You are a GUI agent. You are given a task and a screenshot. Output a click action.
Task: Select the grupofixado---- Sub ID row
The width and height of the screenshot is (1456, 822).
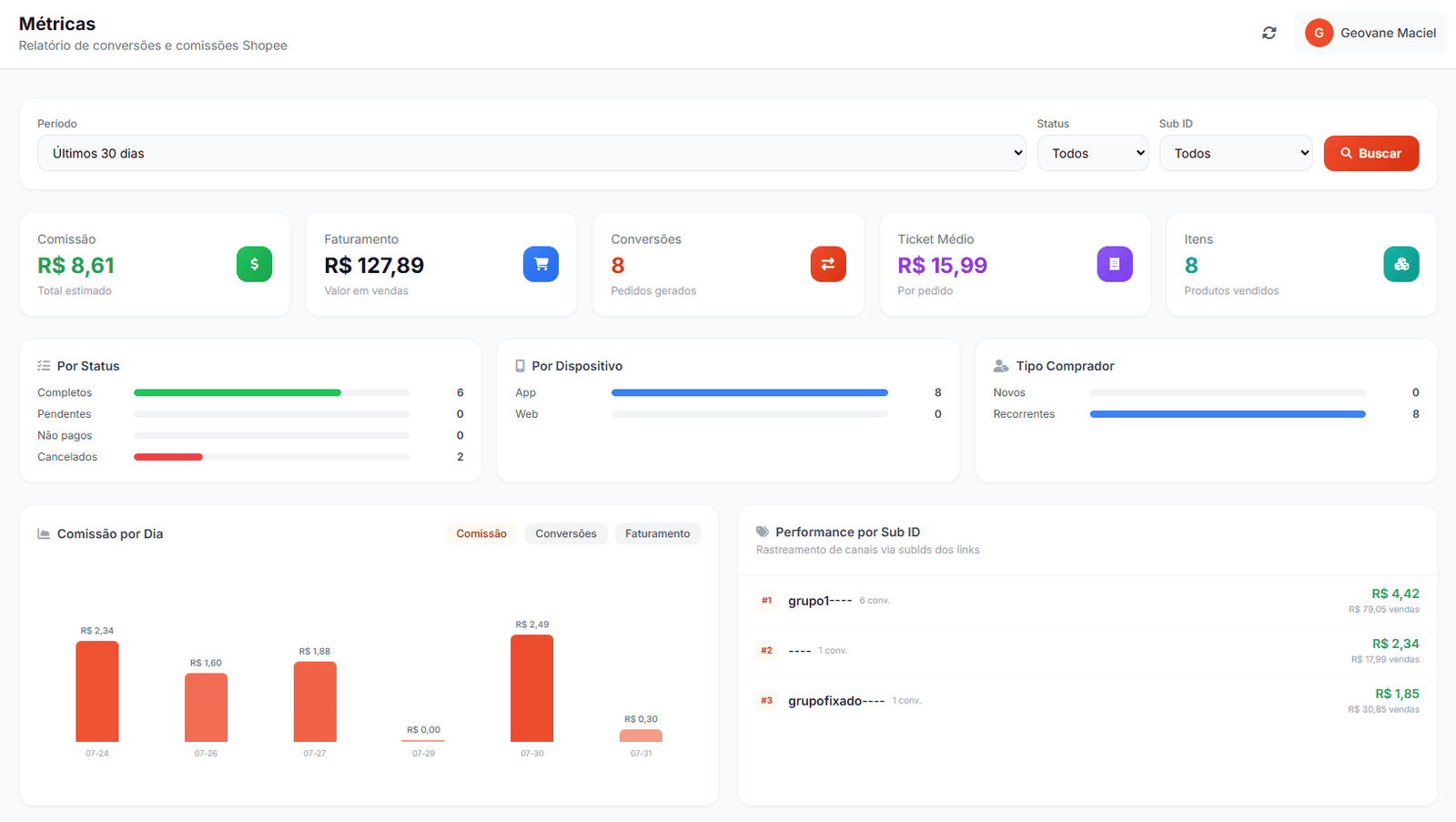(x=1087, y=701)
